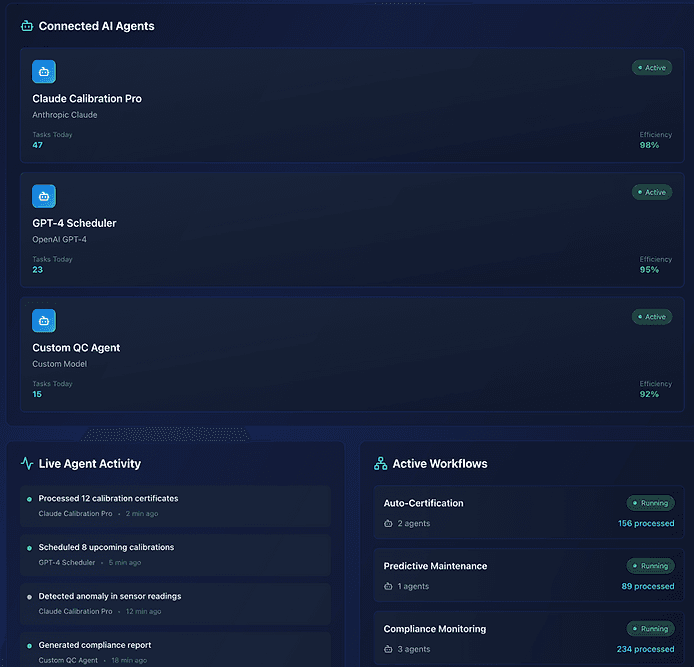Click Active badge on Custom QC Agent
This screenshot has height=667, width=694.
pos(652,317)
